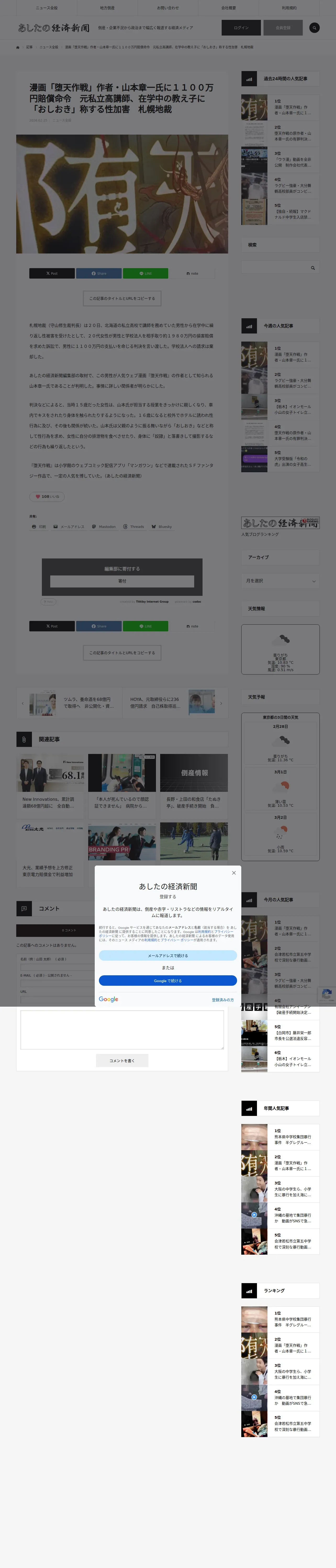Click the reCAPTCHA badge
336x1568 pixels.
(327, 995)
